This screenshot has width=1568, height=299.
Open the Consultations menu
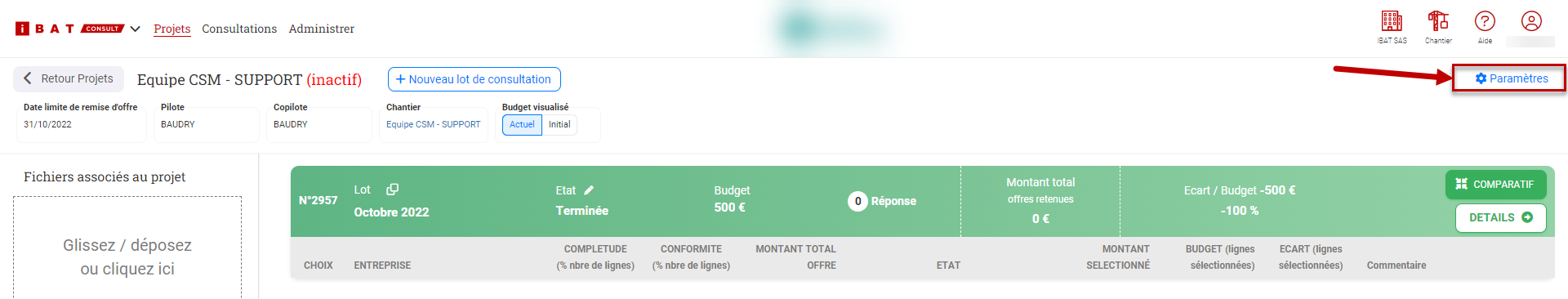239,29
